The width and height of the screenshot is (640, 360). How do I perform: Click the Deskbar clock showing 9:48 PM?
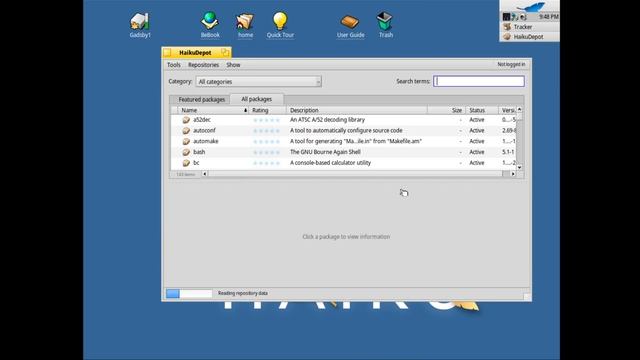point(548,17)
